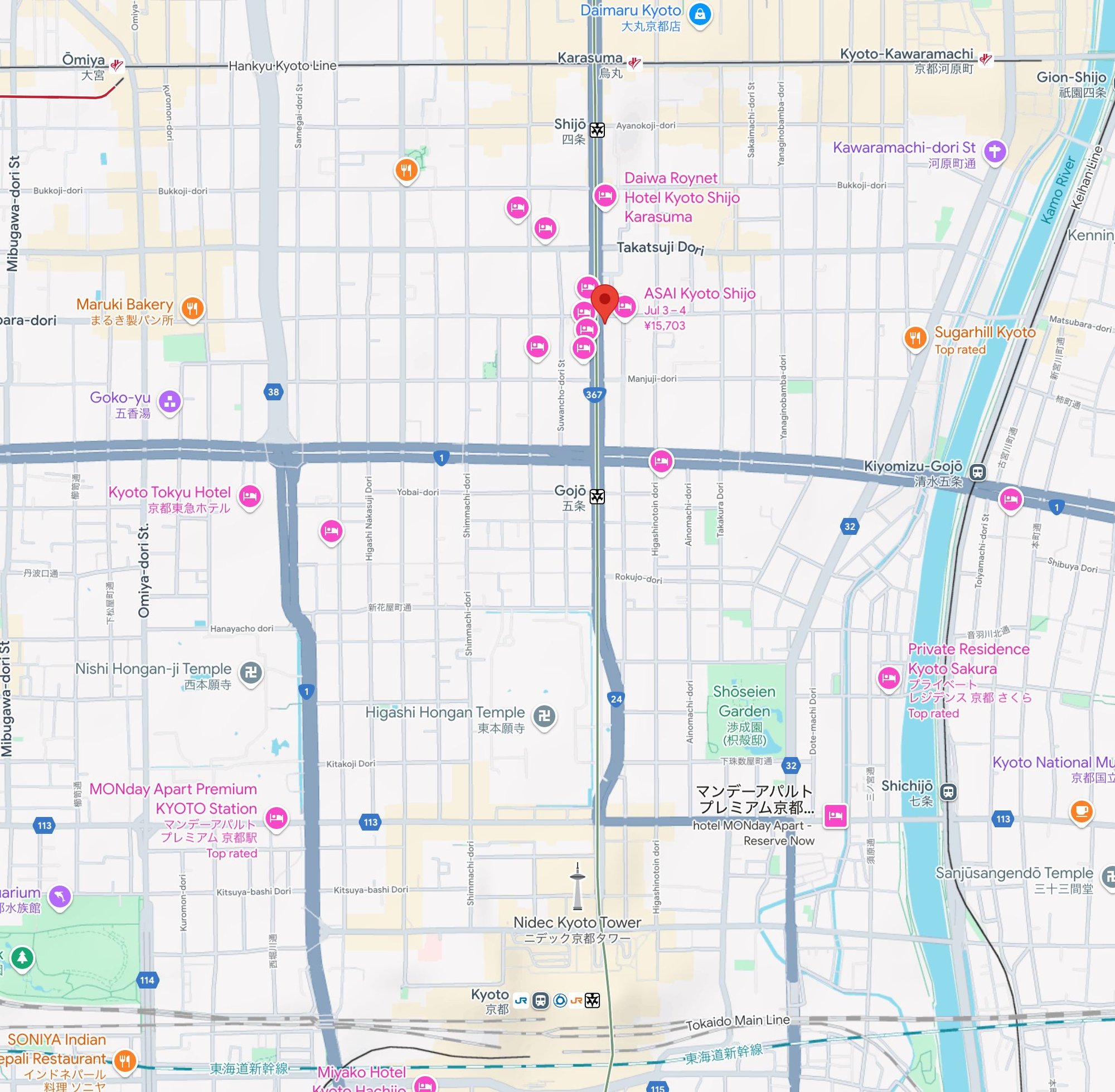This screenshot has height=1092, width=1115.
Task: Select the Shichijō station train icon
Action: click(x=949, y=792)
